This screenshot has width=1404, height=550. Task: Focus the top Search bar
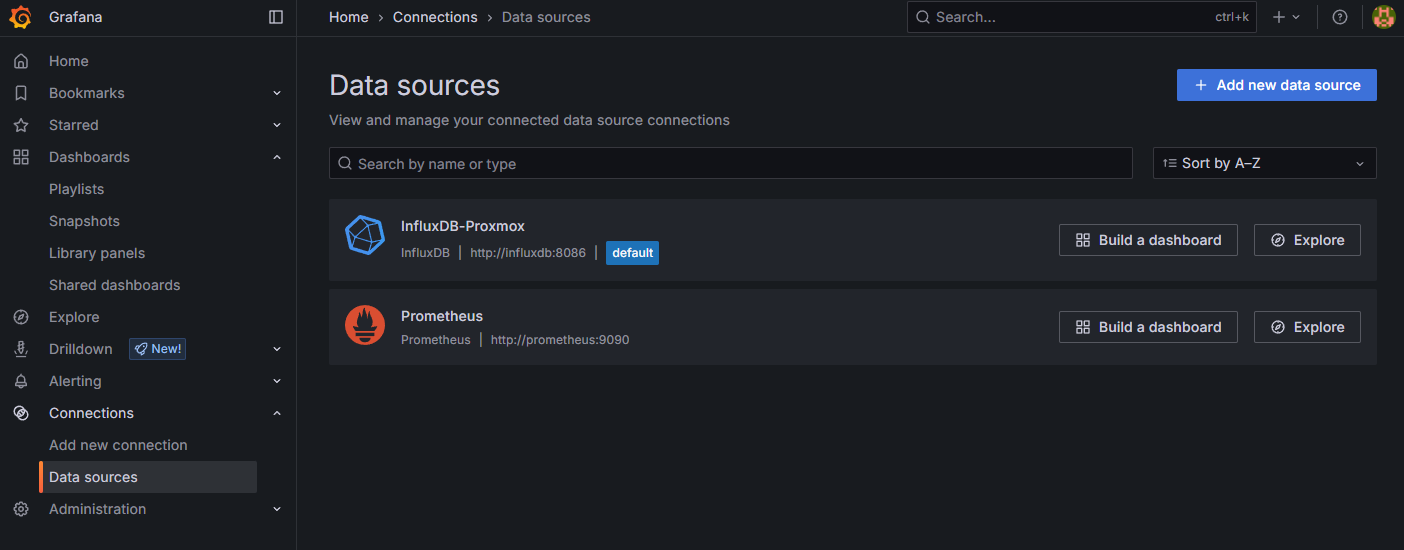coord(1082,17)
